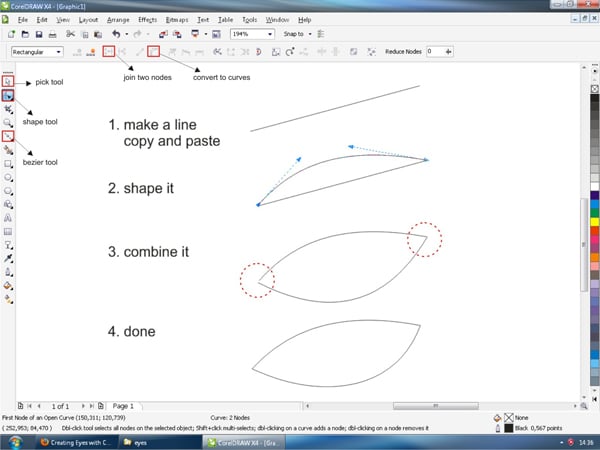This screenshot has height=450, width=600.
Task: Select the Shape tool
Action: [8, 95]
